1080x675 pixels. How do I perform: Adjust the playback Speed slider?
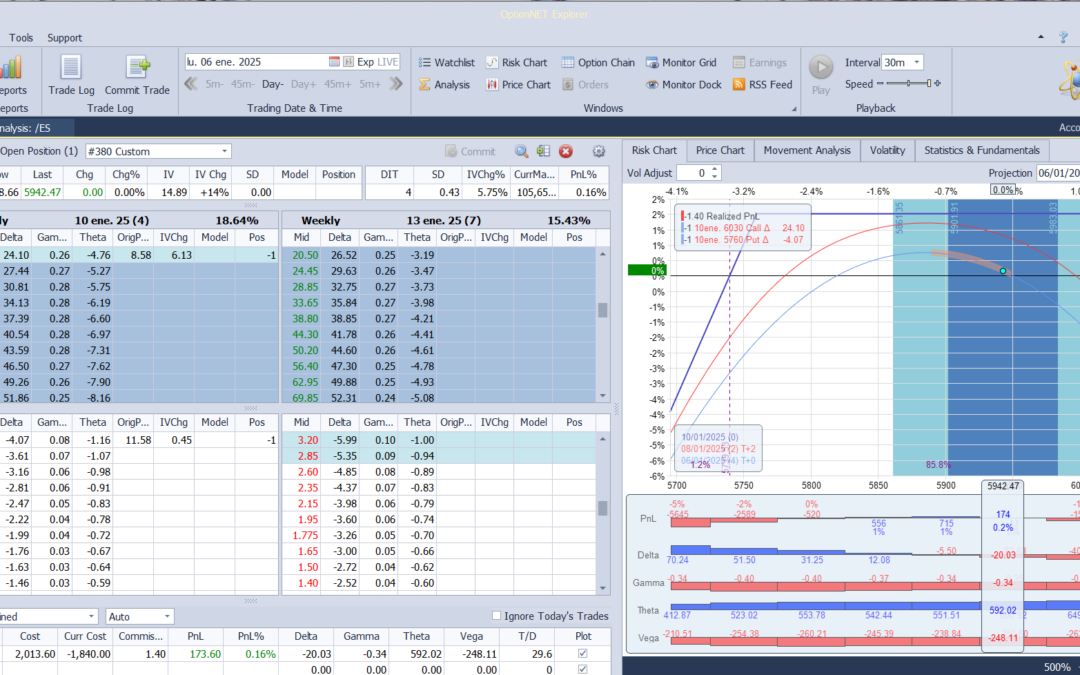tap(909, 83)
